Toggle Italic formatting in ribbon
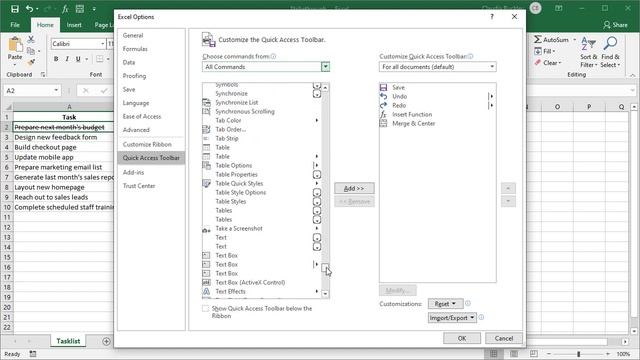The image size is (640, 360). [x=67, y=59]
